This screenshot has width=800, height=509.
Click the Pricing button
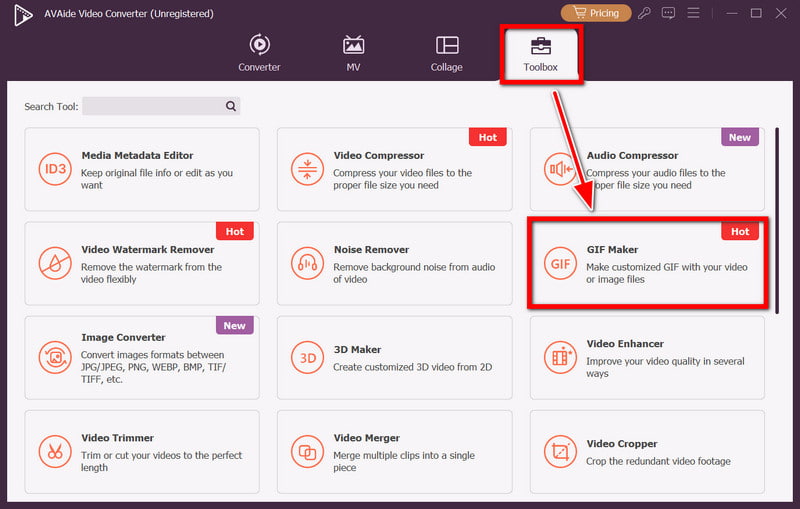[x=596, y=13]
